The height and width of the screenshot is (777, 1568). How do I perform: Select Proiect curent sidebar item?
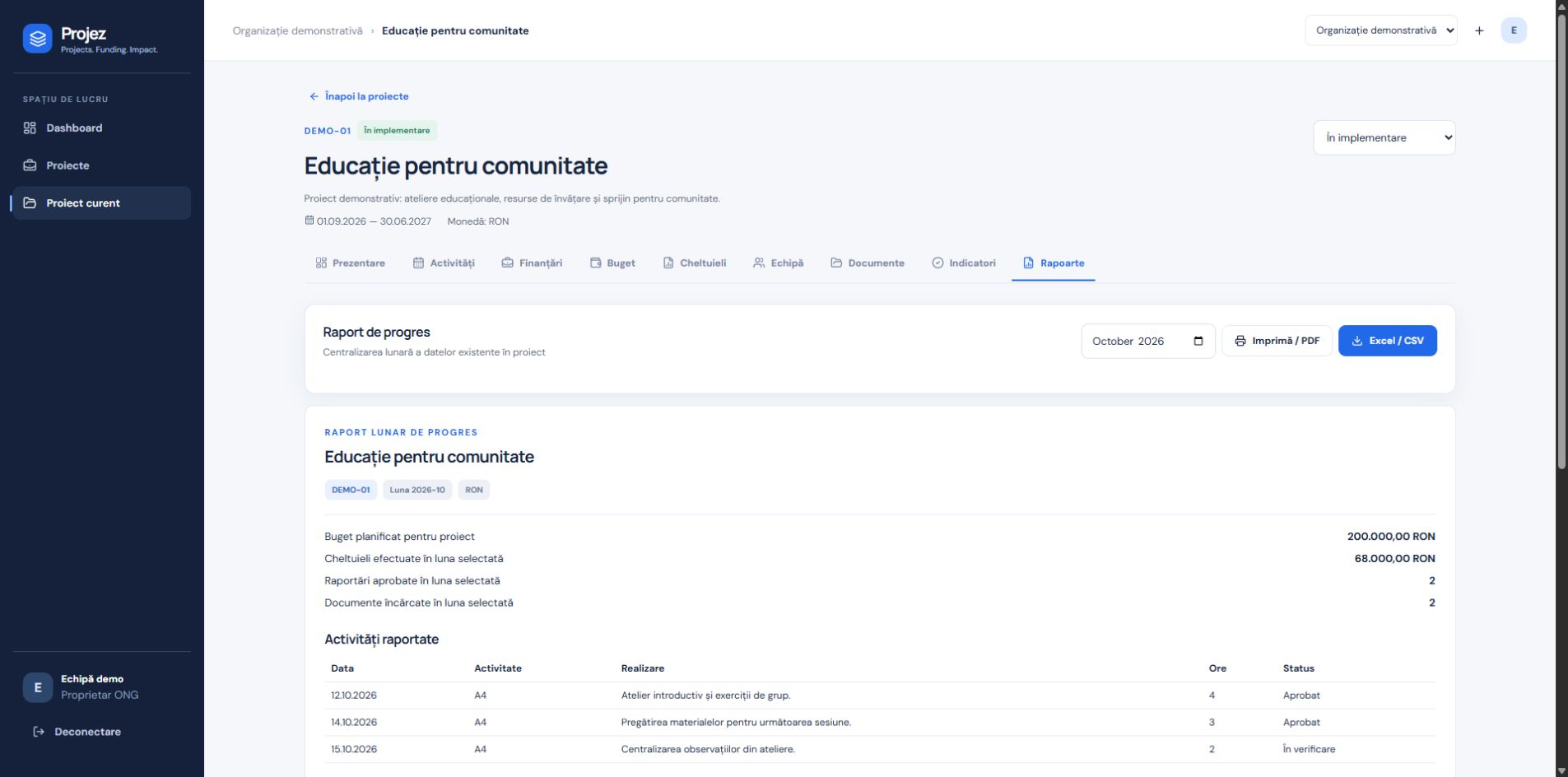[x=101, y=203]
